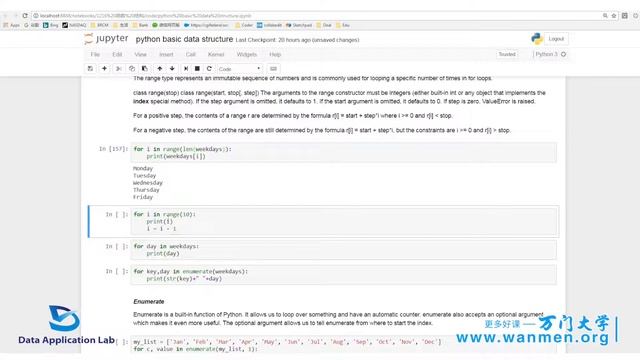The image size is (640, 360).
Task: Select the enumerate(weekdays) code cell
Action: pos(344,275)
